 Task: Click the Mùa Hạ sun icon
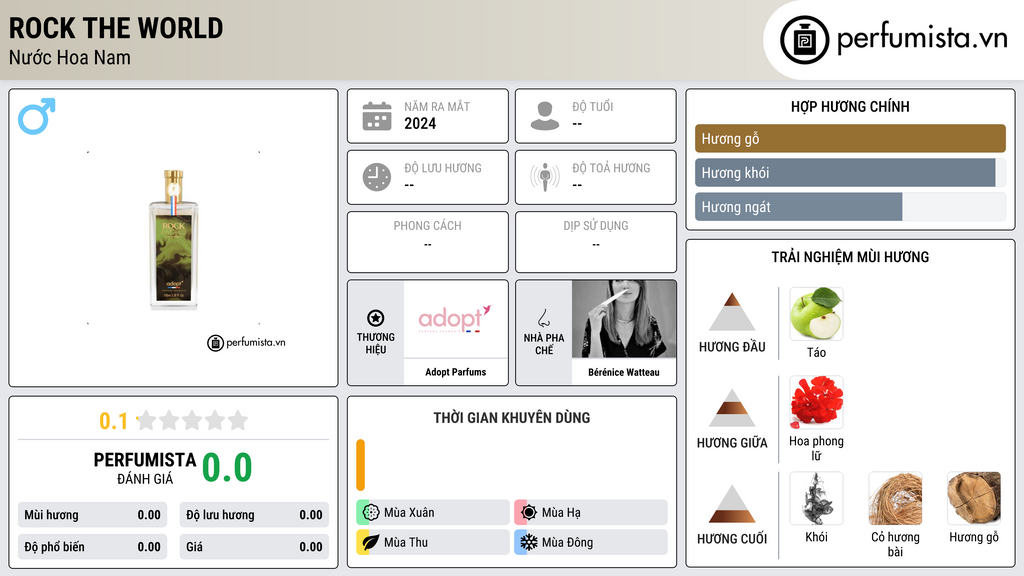[529, 512]
